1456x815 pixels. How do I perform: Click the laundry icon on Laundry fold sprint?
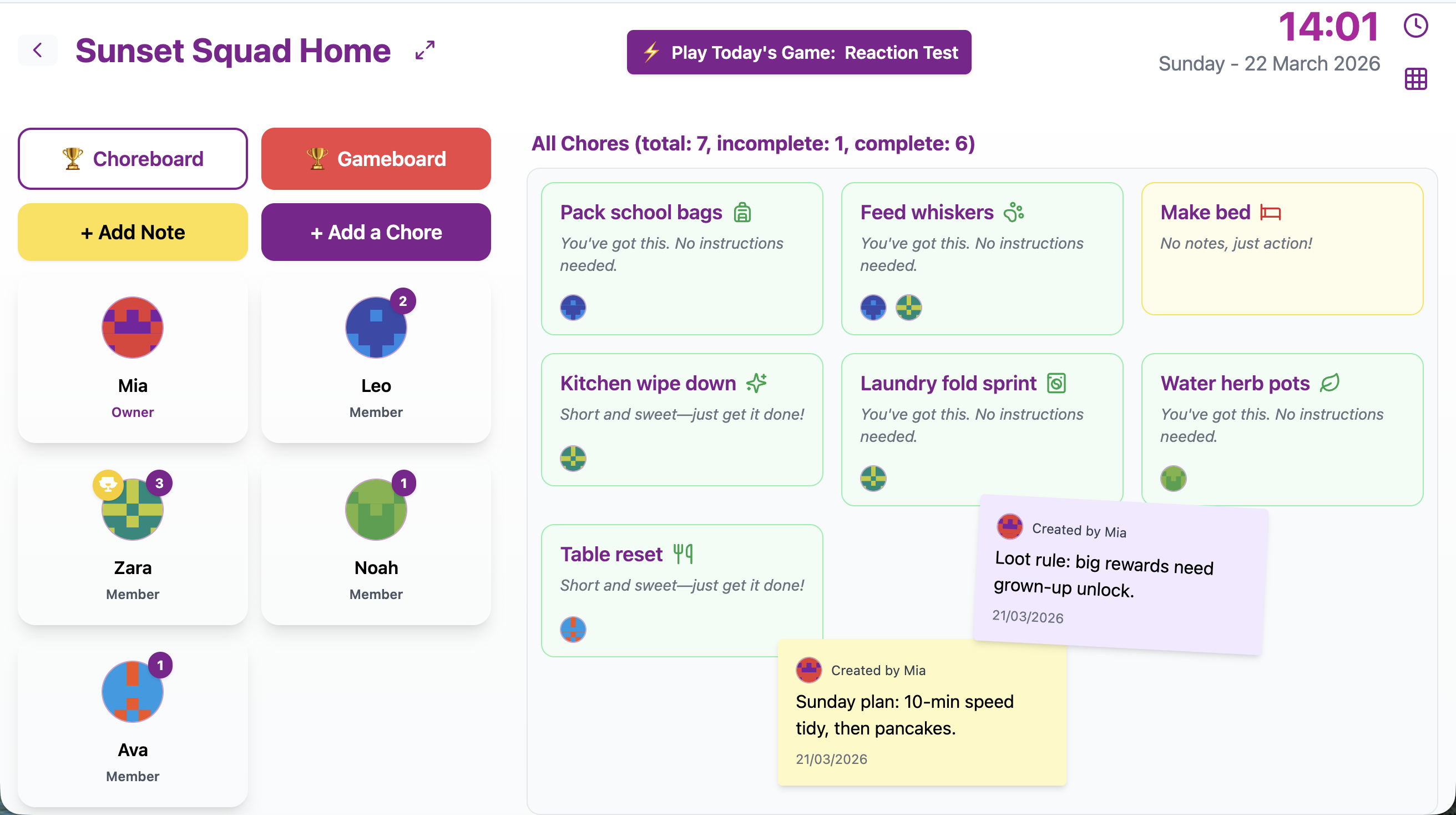[1058, 383]
